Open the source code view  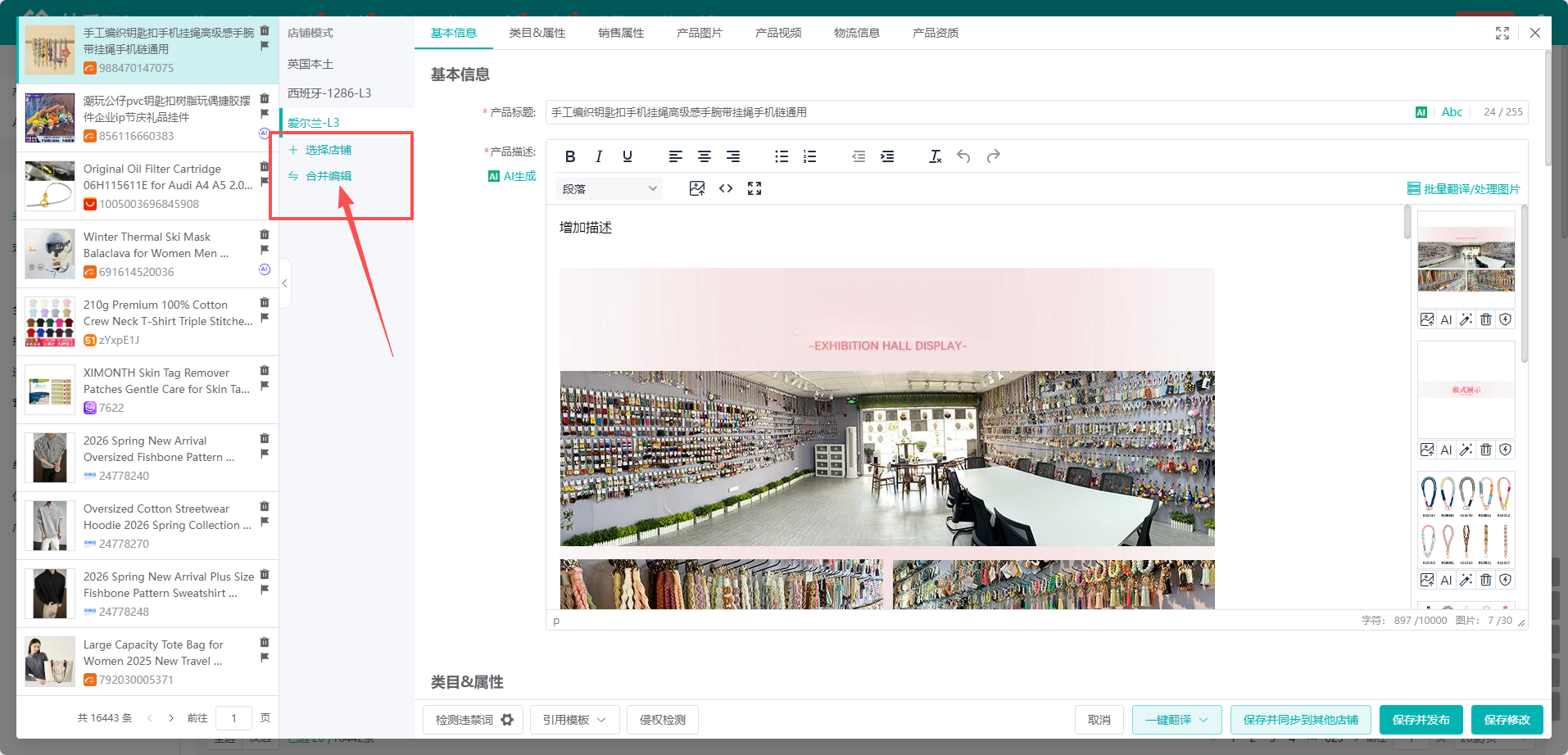tap(726, 189)
